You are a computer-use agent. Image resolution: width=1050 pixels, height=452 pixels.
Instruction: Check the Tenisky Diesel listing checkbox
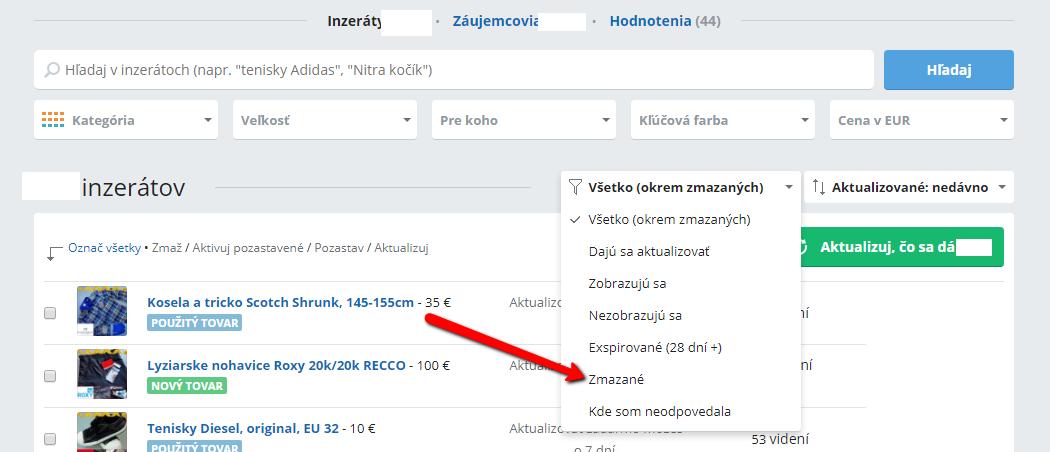(x=50, y=438)
